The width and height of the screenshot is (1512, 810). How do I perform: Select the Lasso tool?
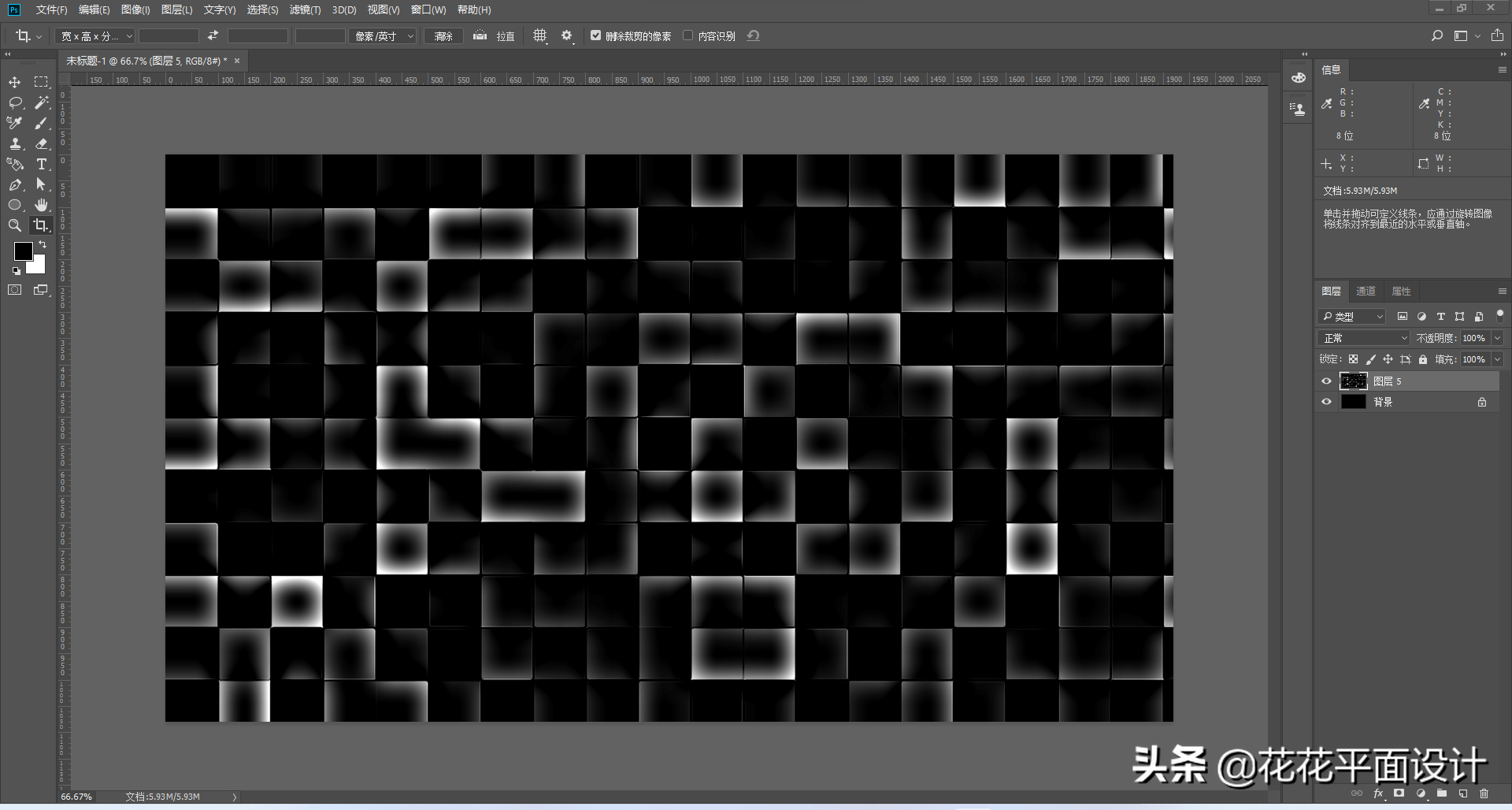14,103
